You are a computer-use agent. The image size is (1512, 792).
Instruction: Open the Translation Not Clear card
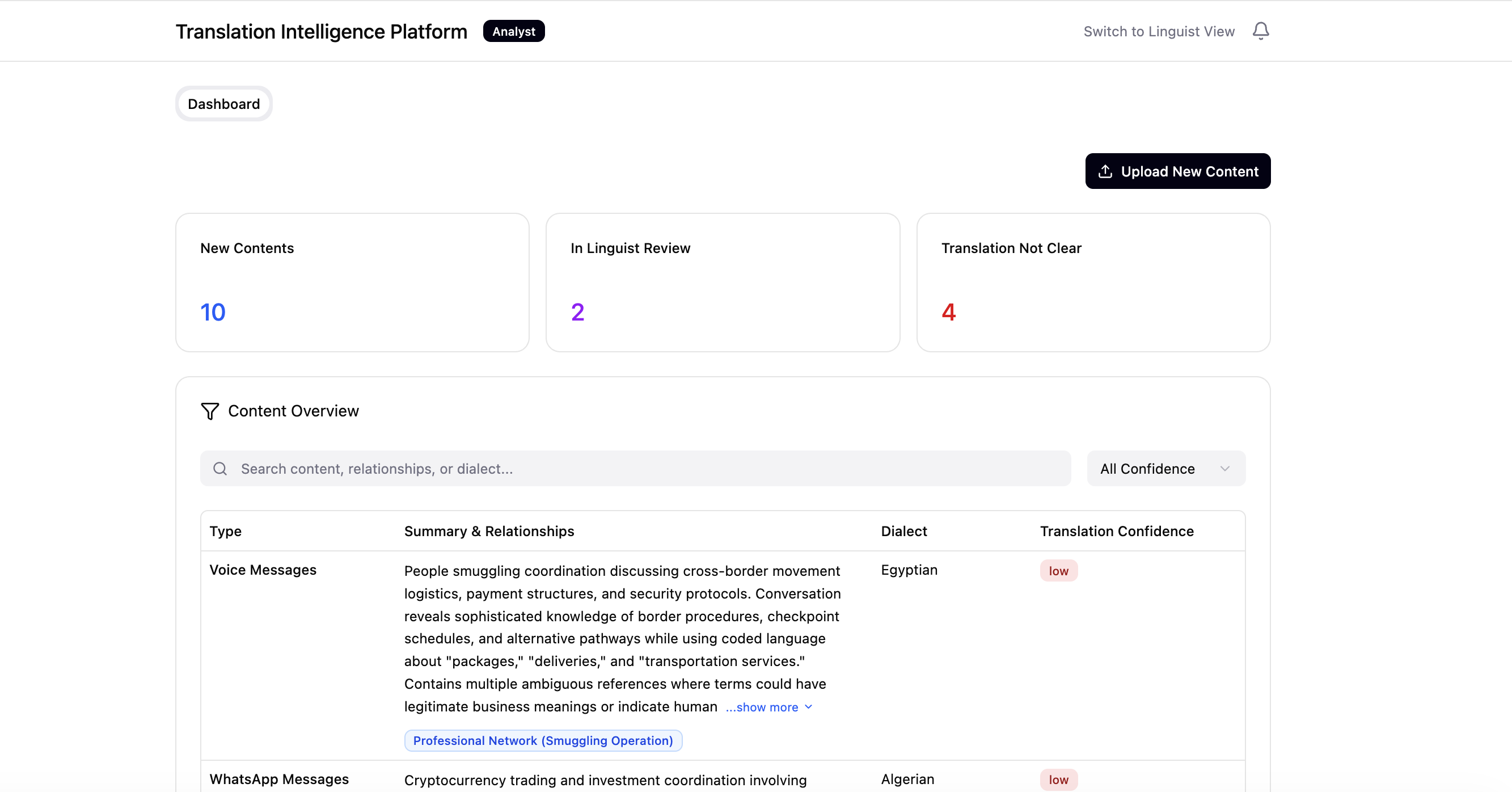[1093, 283]
